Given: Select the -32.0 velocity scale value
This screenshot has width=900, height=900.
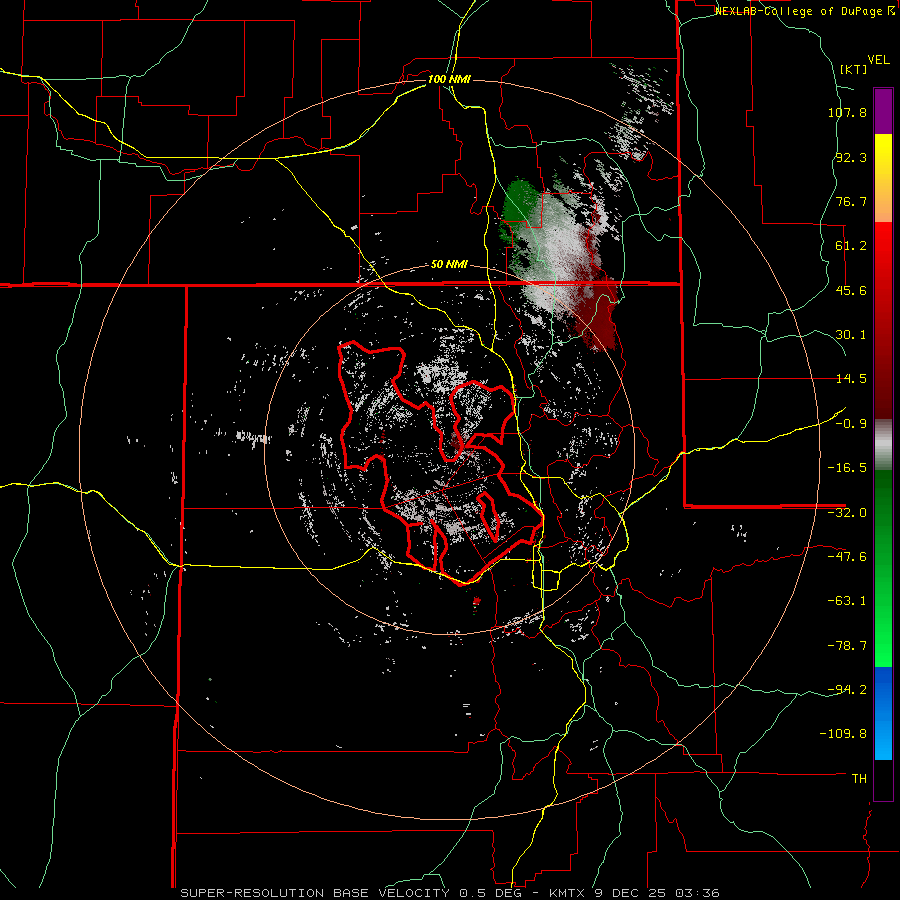Looking at the screenshot, I should pyautogui.click(x=847, y=513).
